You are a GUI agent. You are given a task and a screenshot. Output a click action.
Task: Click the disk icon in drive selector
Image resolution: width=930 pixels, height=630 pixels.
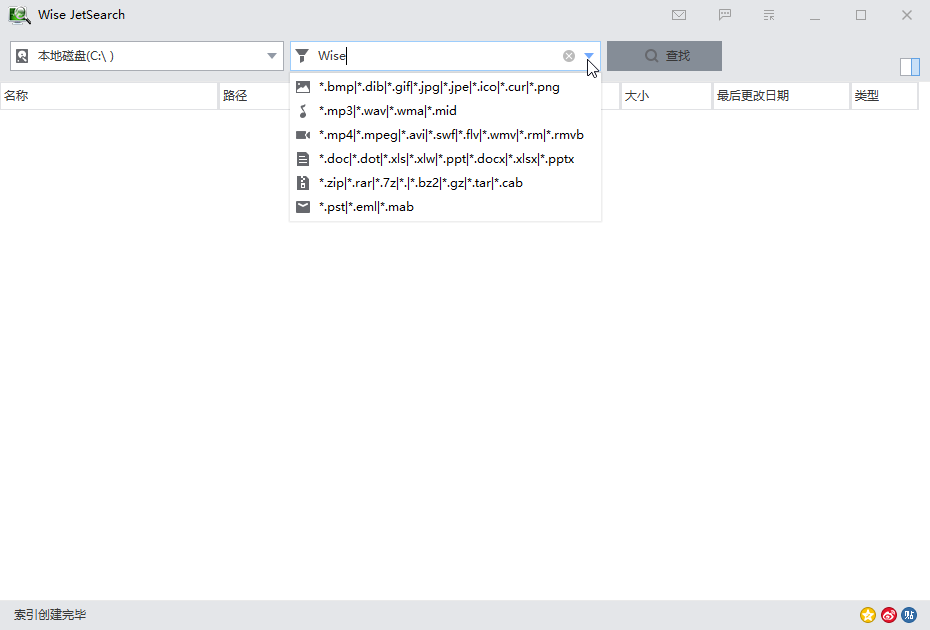[x=22, y=56]
